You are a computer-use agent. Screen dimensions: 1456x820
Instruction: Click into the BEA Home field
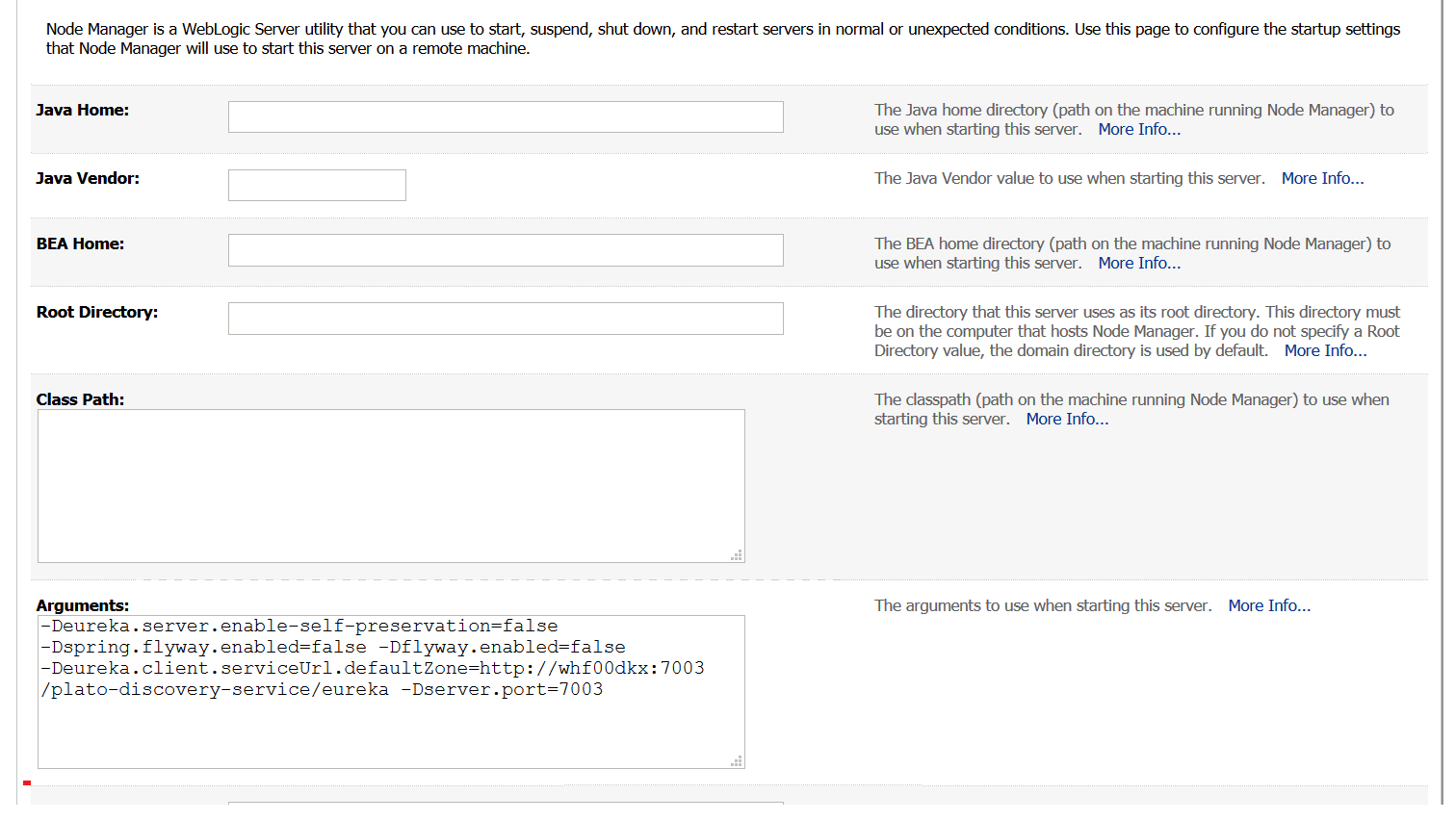(x=506, y=250)
